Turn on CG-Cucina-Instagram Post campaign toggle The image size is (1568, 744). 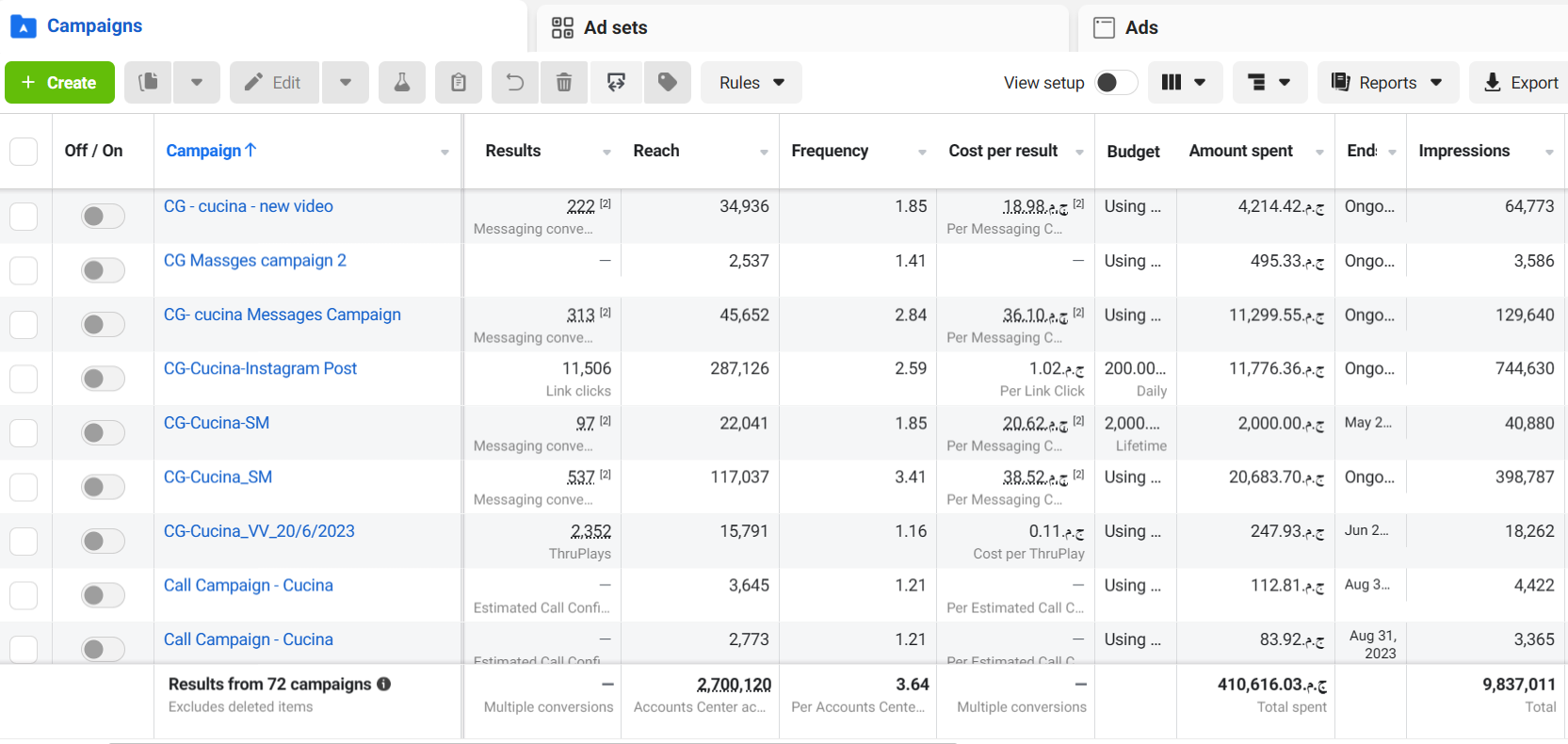point(103,379)
